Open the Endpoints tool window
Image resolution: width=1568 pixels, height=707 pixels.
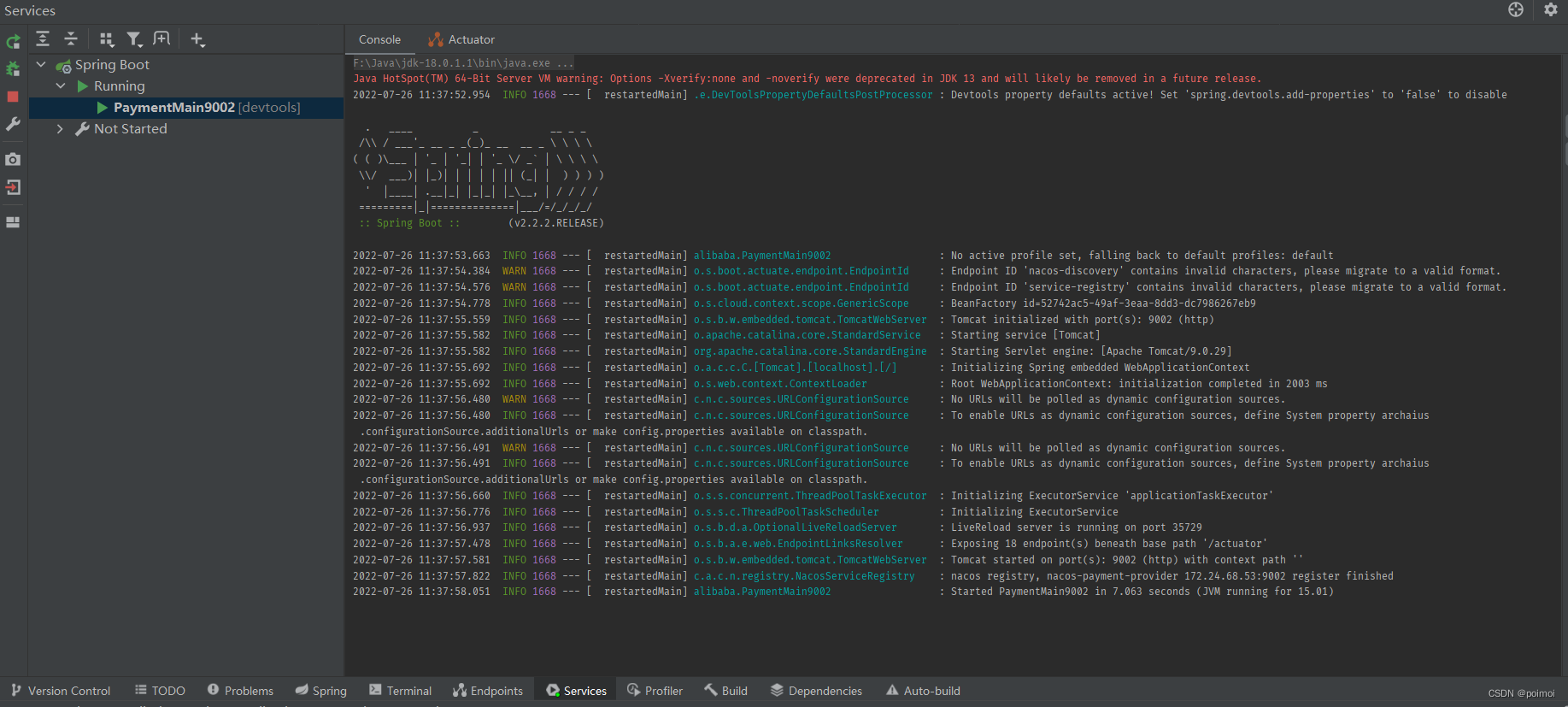(x=488, y=691)
